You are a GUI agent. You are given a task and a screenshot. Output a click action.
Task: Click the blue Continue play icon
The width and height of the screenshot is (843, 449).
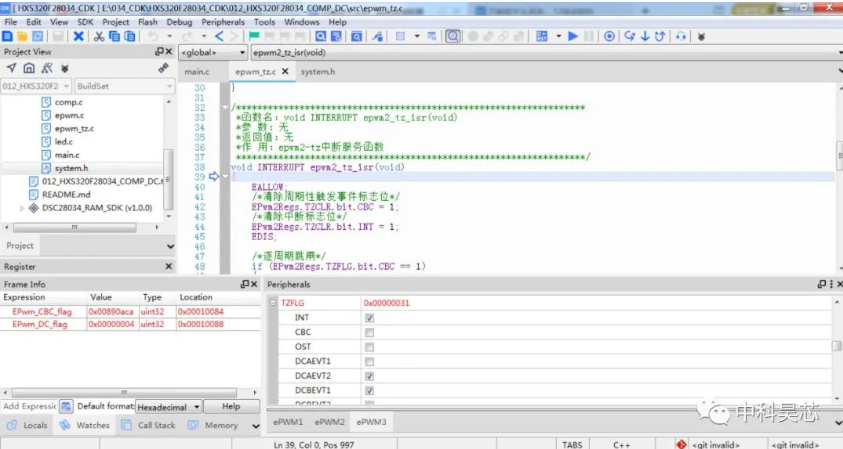(x=573, y=36)
